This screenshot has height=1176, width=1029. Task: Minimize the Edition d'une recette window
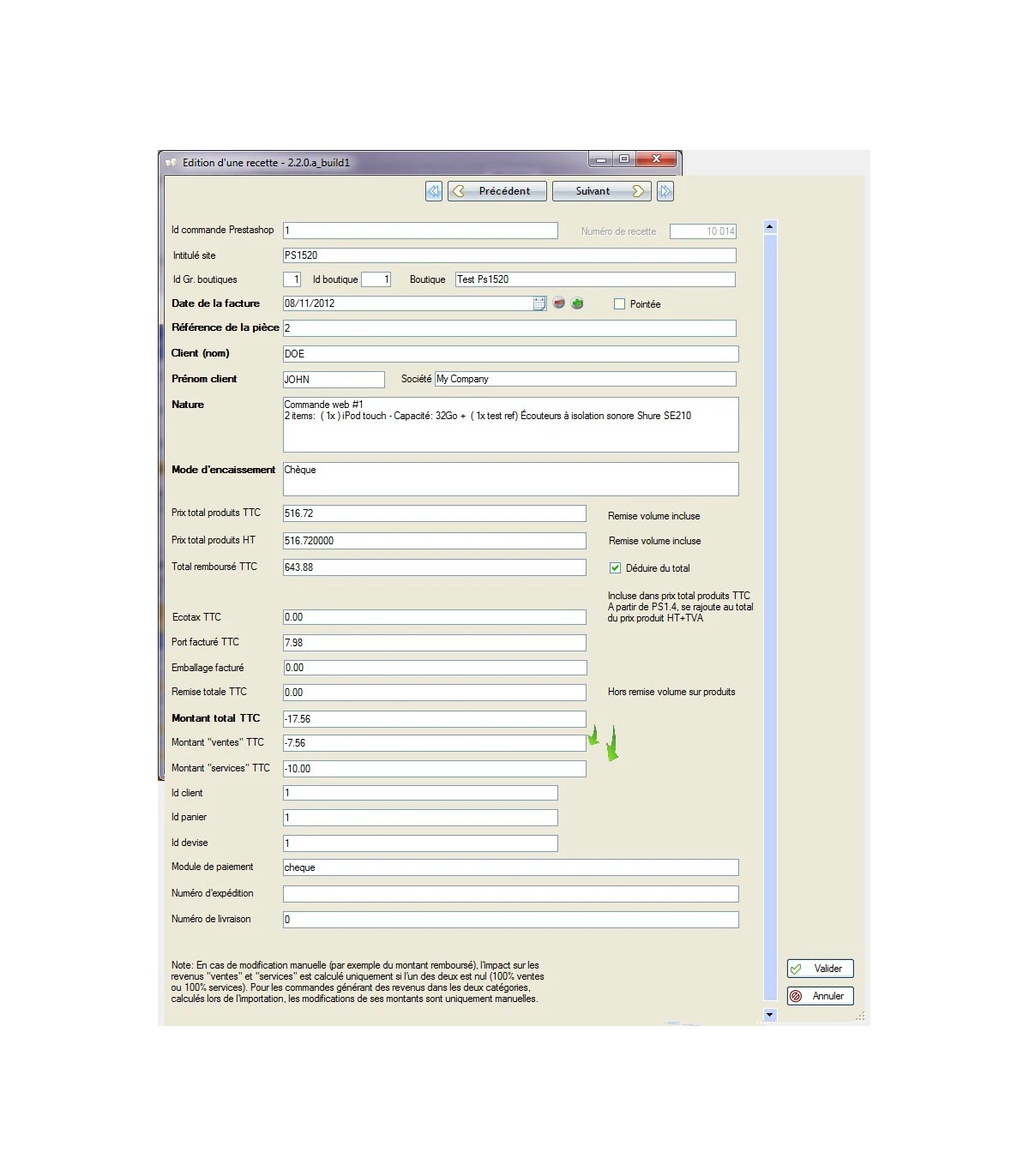click(601, 159)
